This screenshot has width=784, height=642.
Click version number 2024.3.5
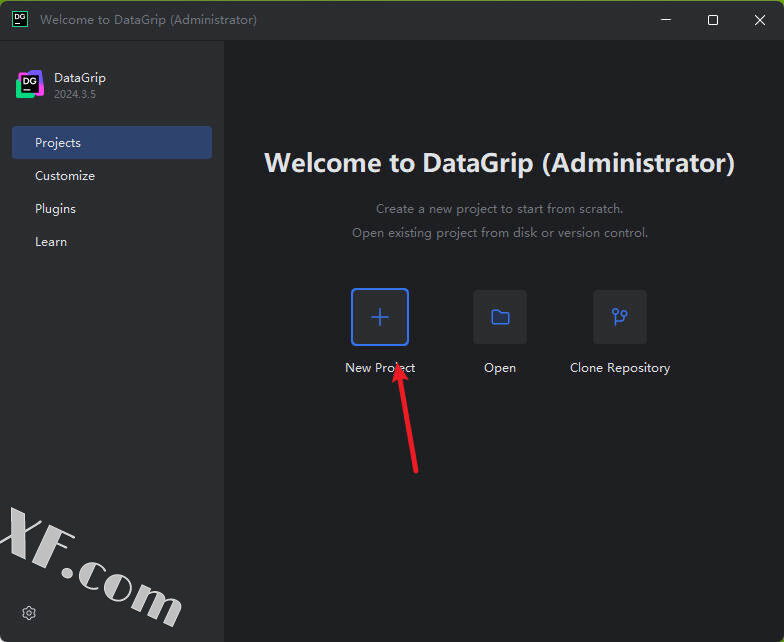point(75,94)
